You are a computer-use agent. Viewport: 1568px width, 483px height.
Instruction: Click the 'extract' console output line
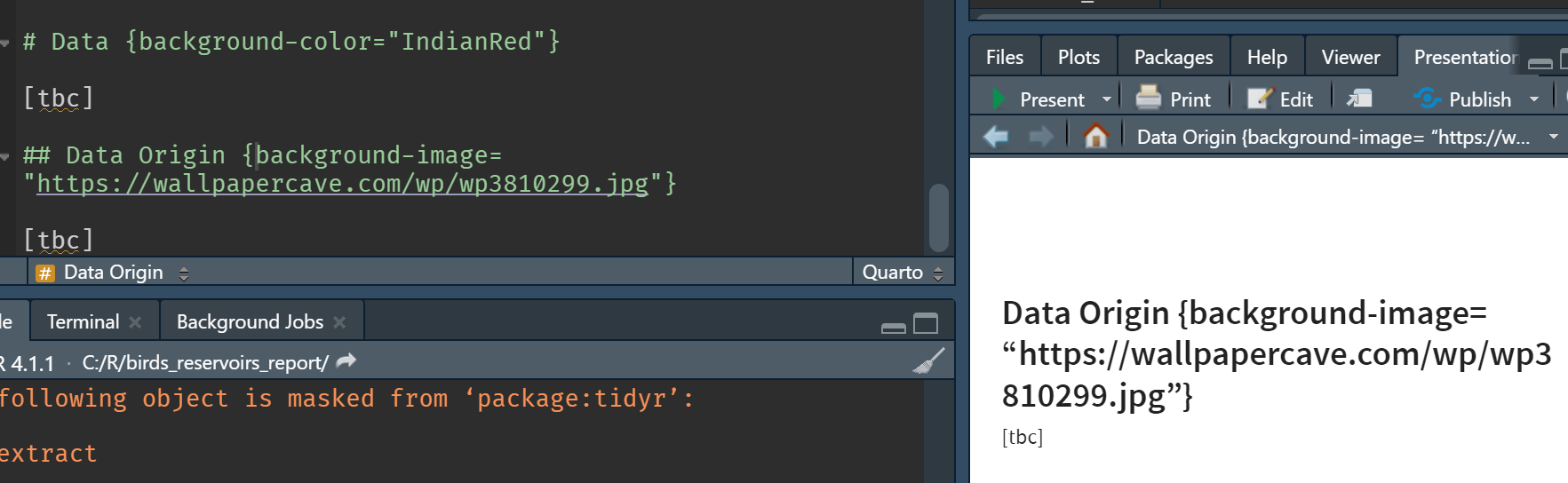tap(48, 454)
